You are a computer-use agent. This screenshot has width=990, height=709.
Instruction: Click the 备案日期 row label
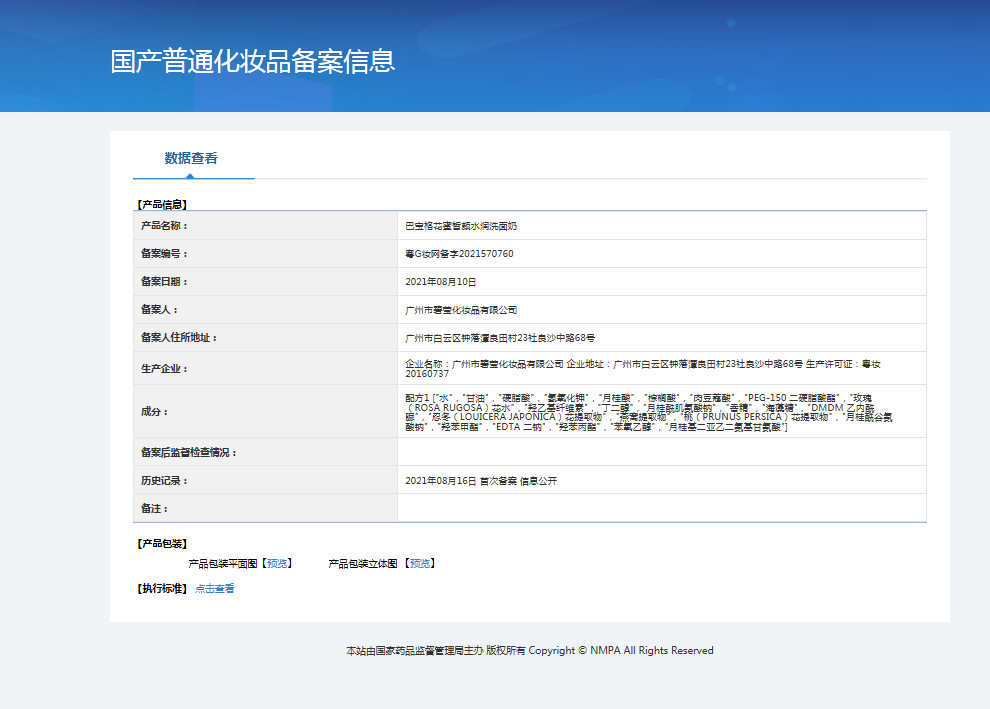coord(164,282)
